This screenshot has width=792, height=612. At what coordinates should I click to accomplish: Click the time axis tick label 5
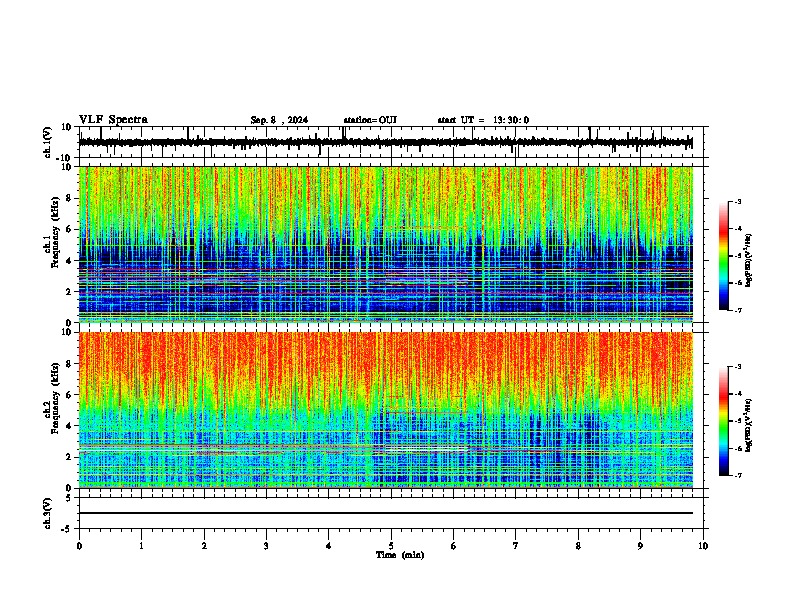pos(391,546)
